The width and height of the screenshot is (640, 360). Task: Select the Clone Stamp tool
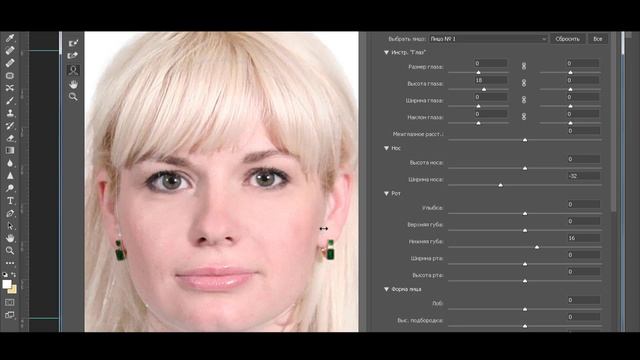tap(10, 113)
